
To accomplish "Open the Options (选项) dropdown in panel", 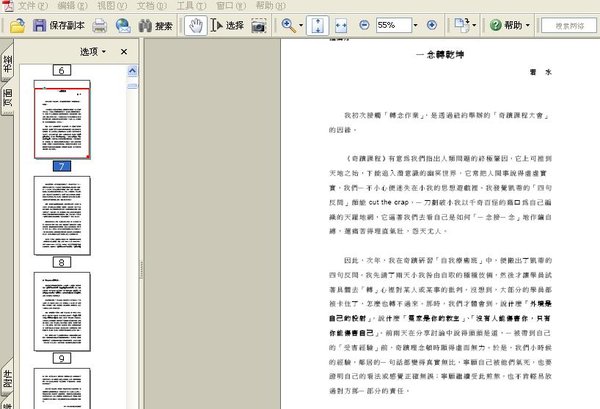I will click(x=93, y=52).
